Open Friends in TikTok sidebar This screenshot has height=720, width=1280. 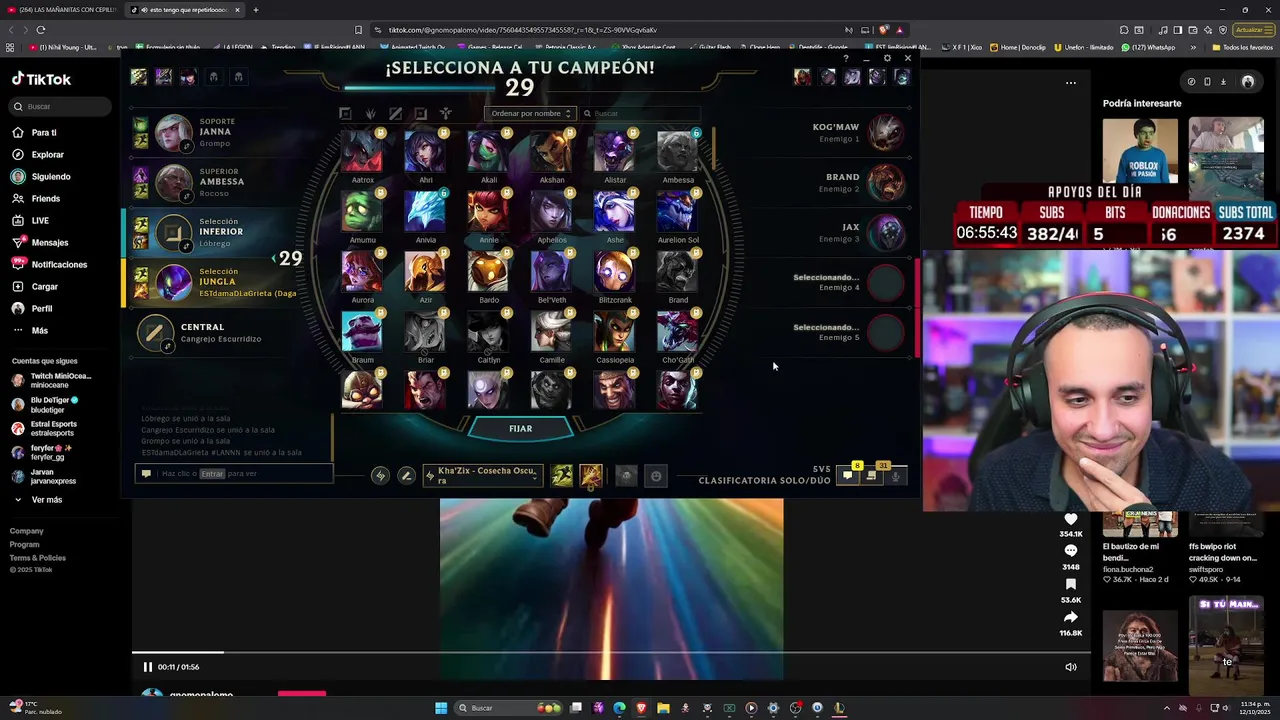point(45,198)
